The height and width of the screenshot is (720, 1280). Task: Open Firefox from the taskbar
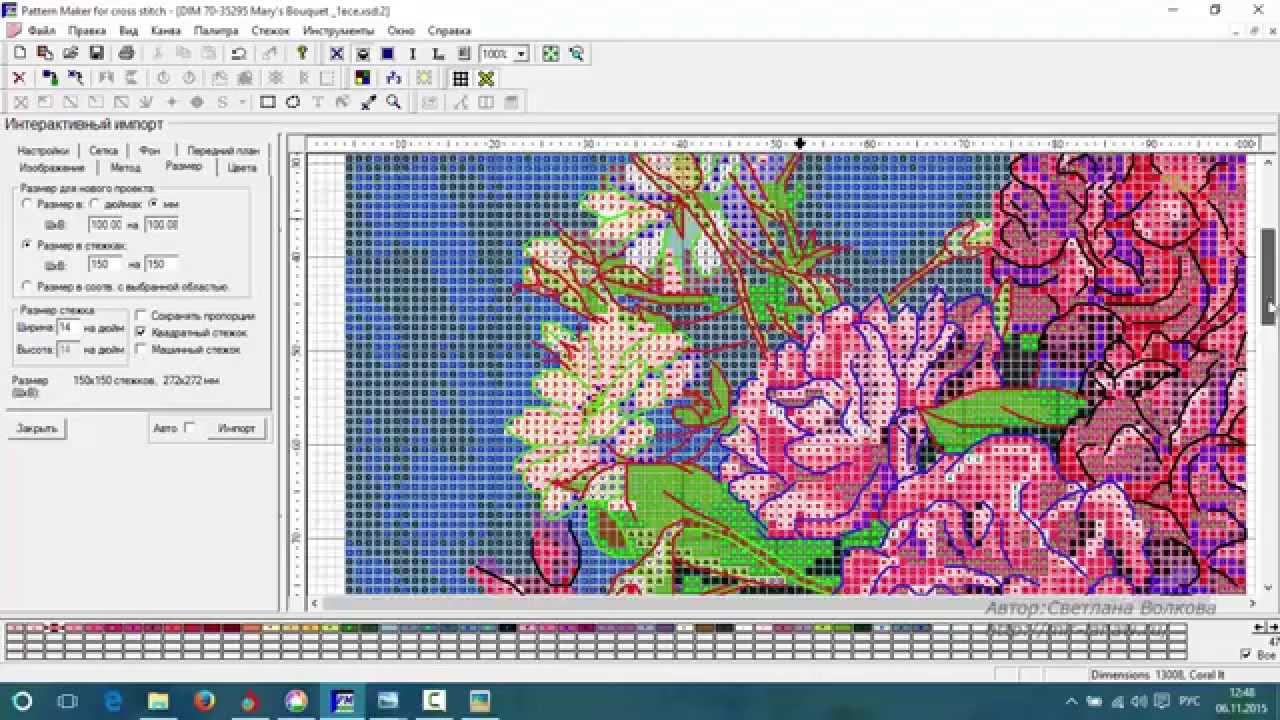205,700
